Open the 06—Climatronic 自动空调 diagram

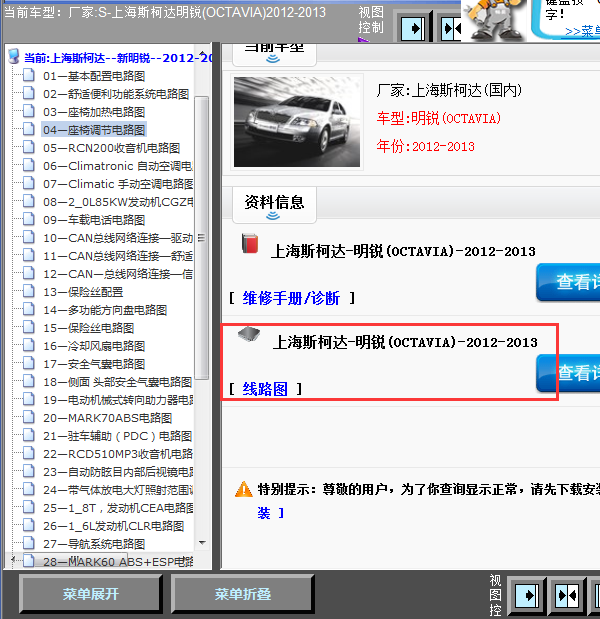click(118, 166)
